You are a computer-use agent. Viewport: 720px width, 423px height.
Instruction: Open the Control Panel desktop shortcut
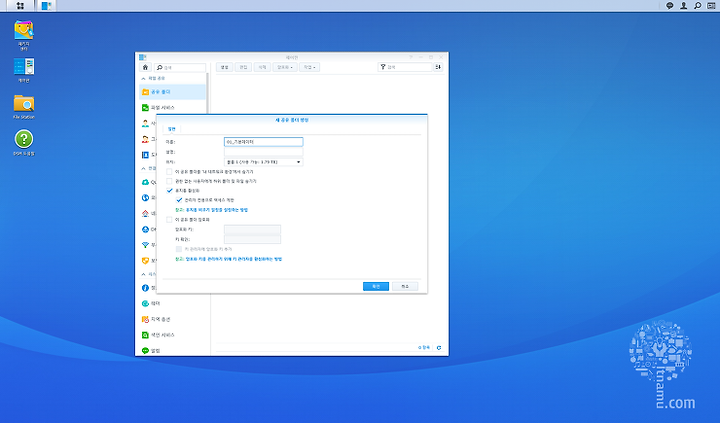[x=23, y=70]
